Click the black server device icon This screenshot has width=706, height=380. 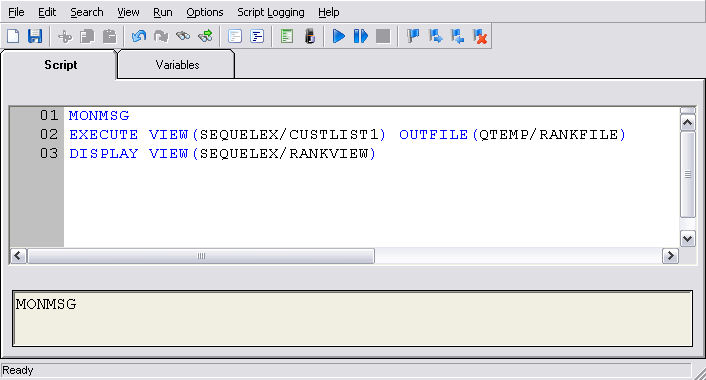click(x=309, y=36)
